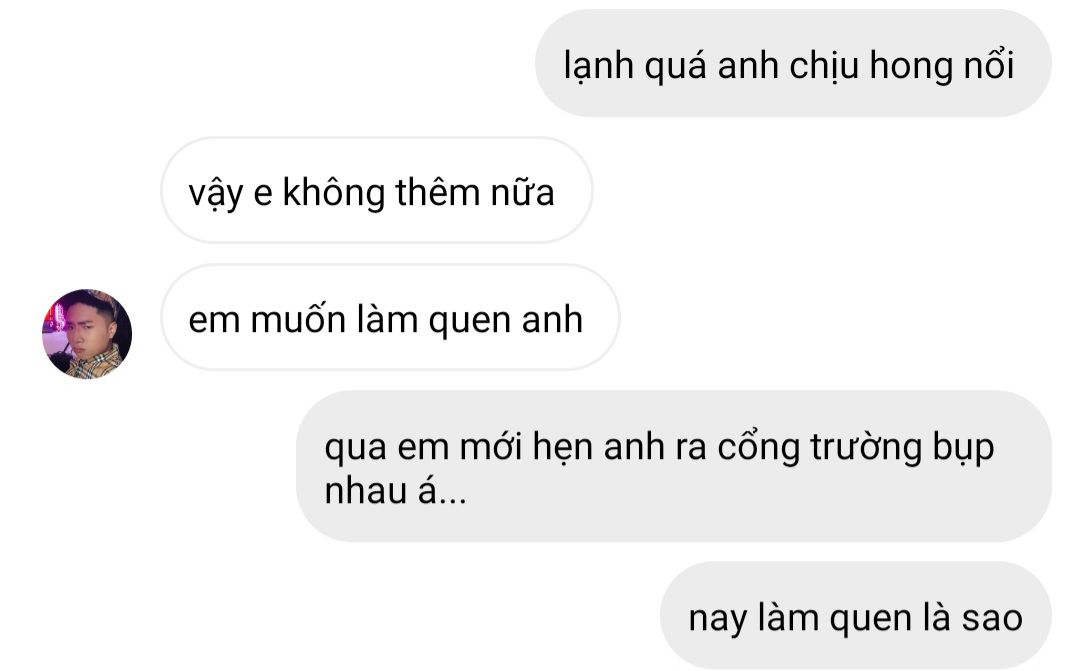Image resolution: width=1080 pixels, height=671 pixels.
Task: Click the word 'nữa' in the white bubble
Action: click(x=522, y=192)
